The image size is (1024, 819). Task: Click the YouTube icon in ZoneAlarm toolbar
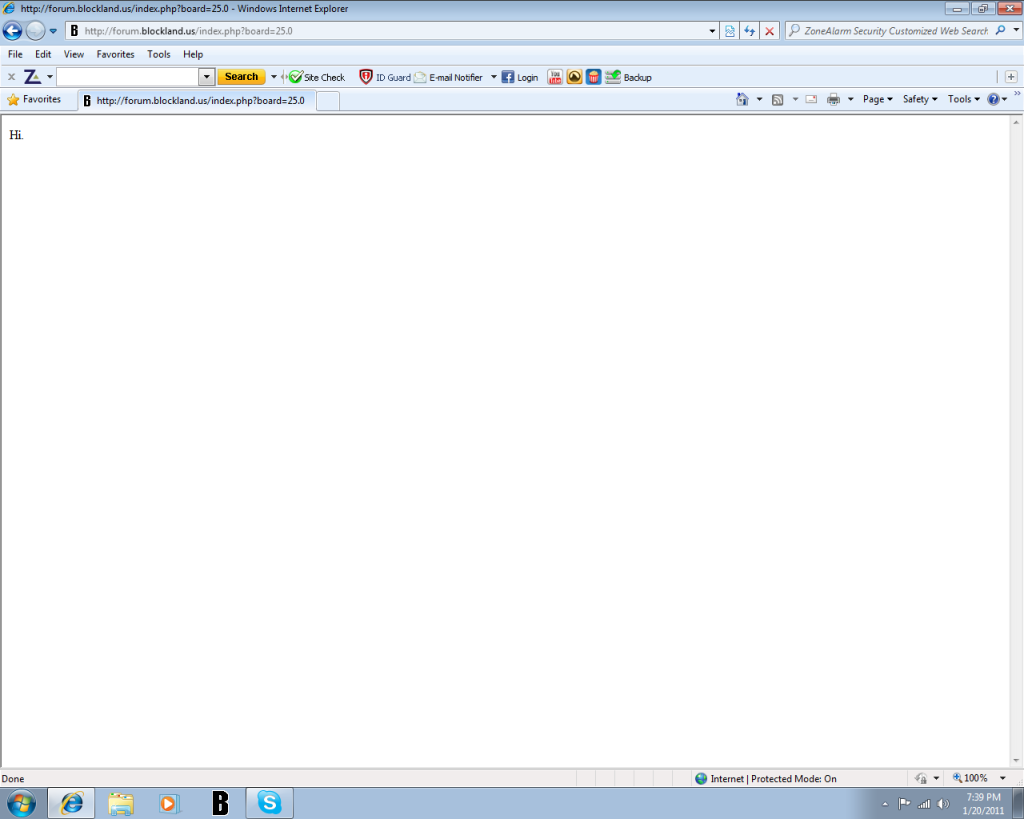click(555, 77)
